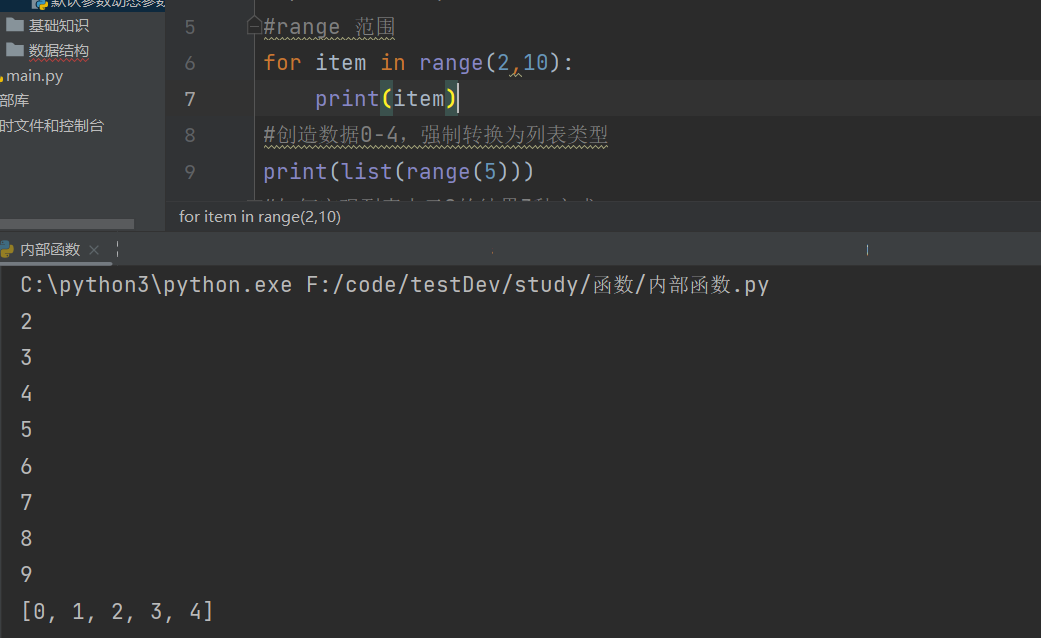This screenshot has height=638, width=1041.
Task: Click line number 8 in the gutter
Action: click(190, 135)
